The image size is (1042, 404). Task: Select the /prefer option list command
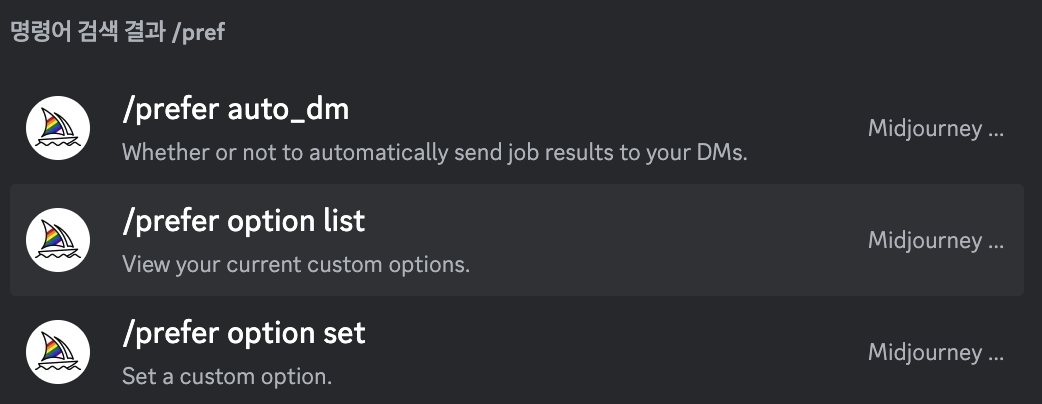click(x=243, y=221)
